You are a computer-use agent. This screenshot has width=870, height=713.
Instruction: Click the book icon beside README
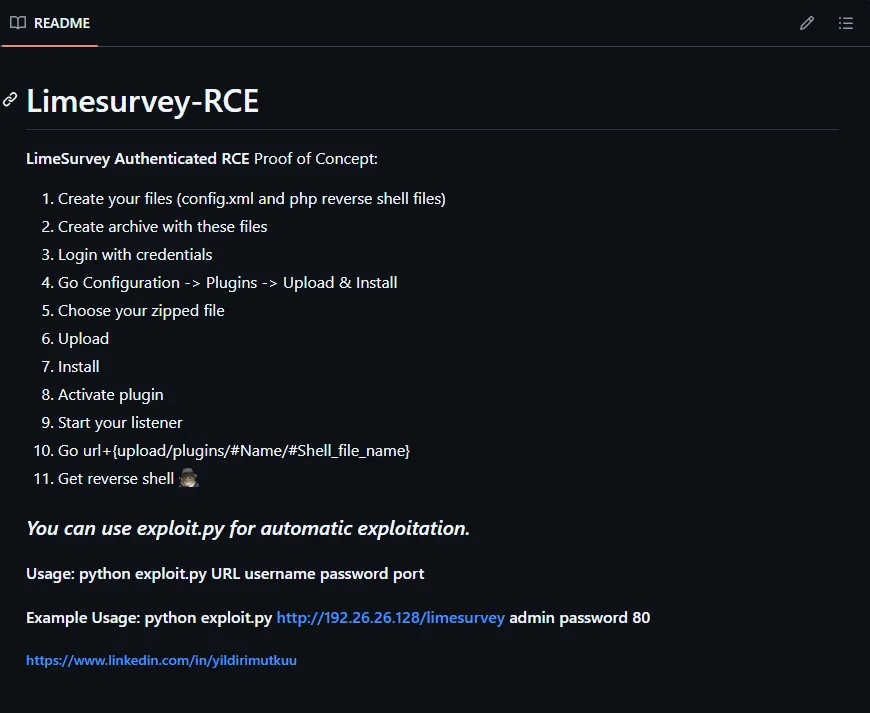(18, 23)
